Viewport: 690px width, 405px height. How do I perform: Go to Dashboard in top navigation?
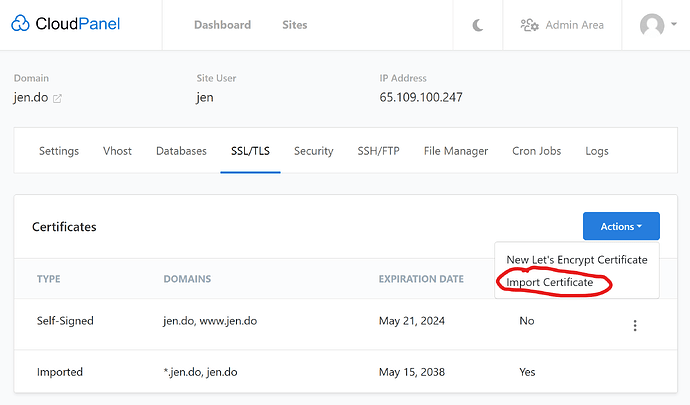pos(222,25)
